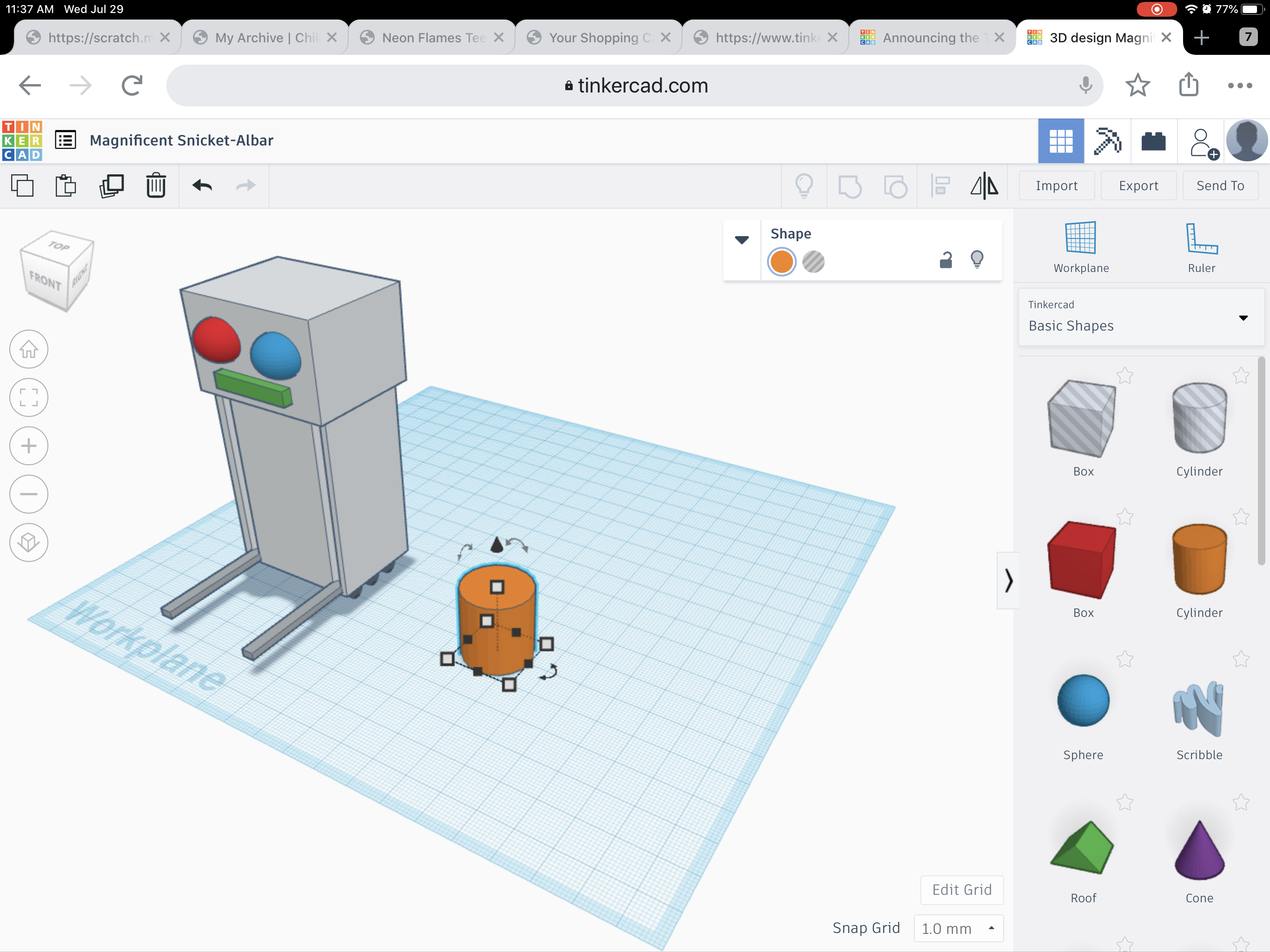The image size is (1270, 952).
Task: Choose the orange Solid color swatch
Action: [x=781, y=262]
